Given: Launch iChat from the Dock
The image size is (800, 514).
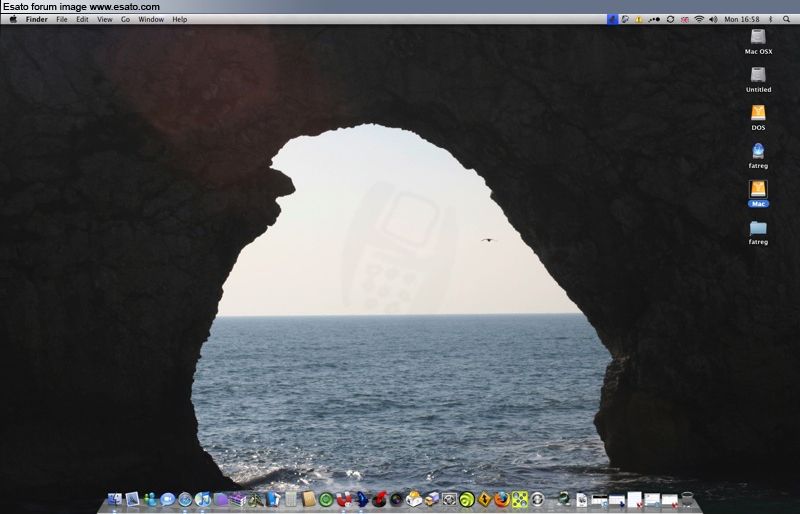Looking at the screenshot, I should [x=167, y=499].
